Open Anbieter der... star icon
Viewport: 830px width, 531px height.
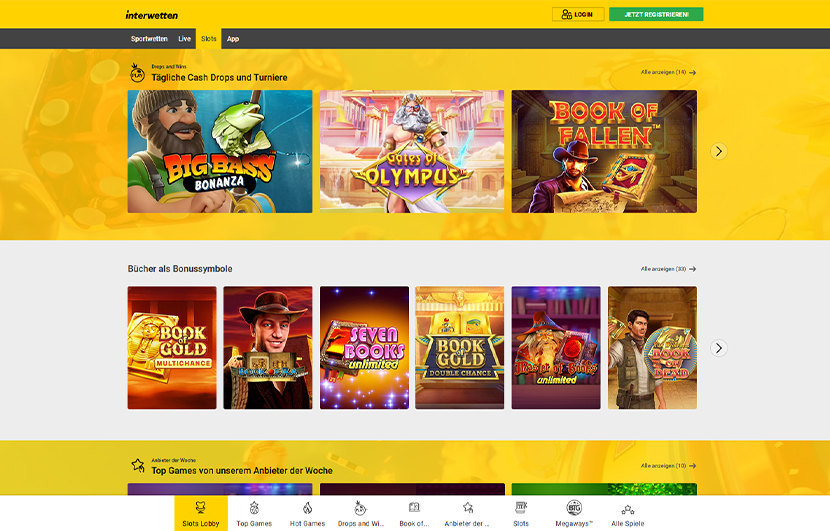tap(467, 508)
